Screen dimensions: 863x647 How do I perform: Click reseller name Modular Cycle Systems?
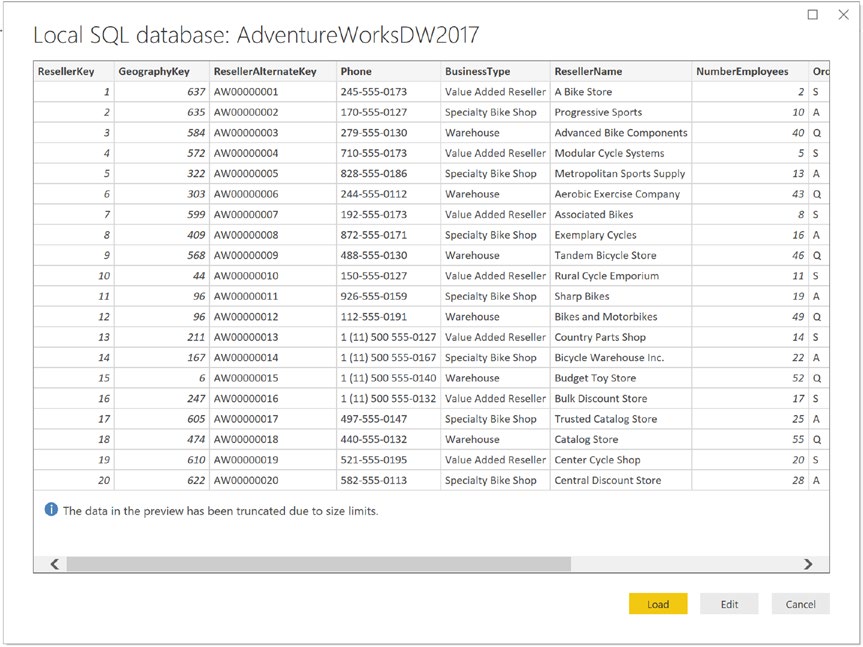click(x=609, y=153)
